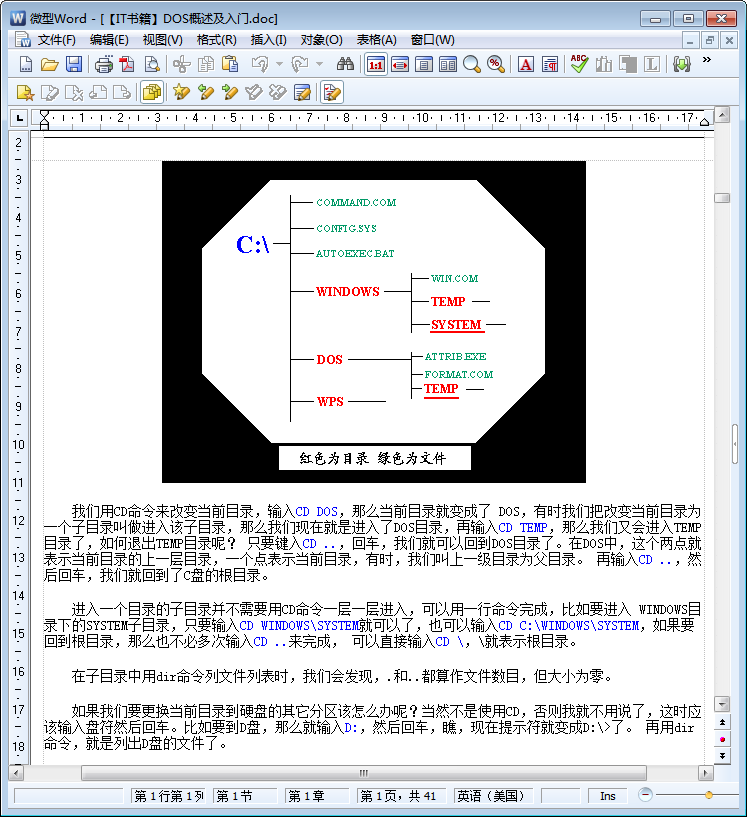Click the blue document with pencil icon
747x817 pixels.
pos(302,93)
